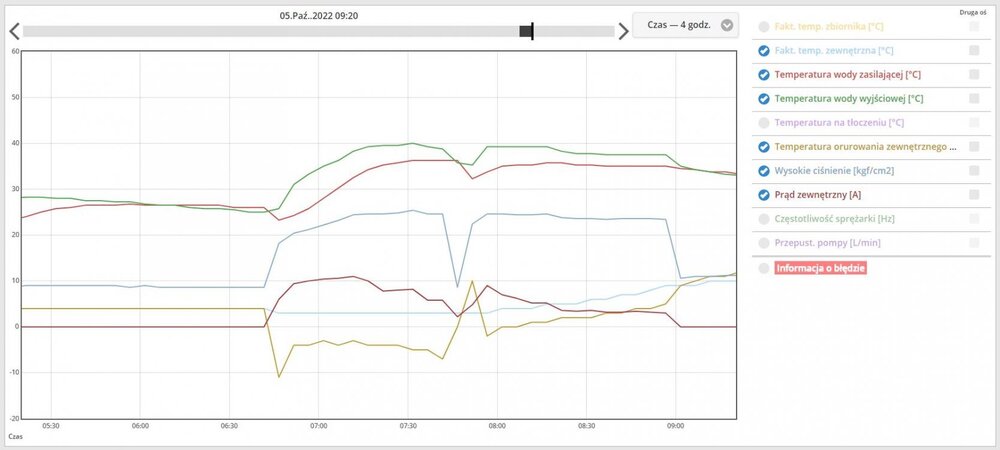
Task: Check second axis box for 'Wysokie ciśnienie'
Action: click(974, 171)
